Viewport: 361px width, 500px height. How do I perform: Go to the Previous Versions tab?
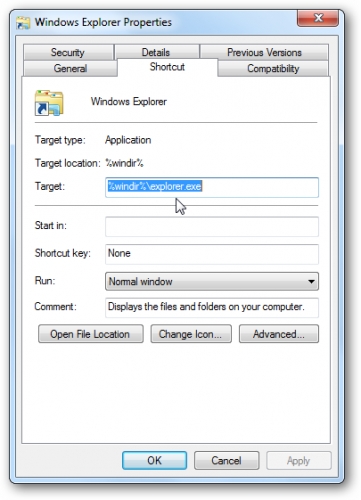click(x=264, y=52)
